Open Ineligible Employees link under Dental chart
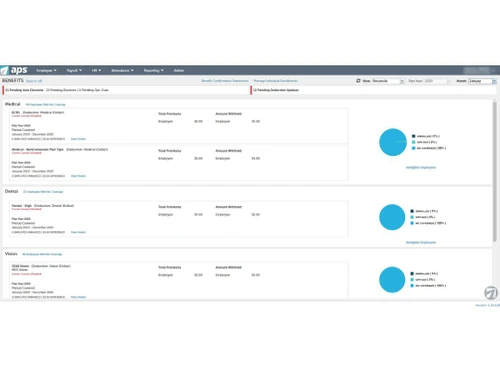 point(421,242)
